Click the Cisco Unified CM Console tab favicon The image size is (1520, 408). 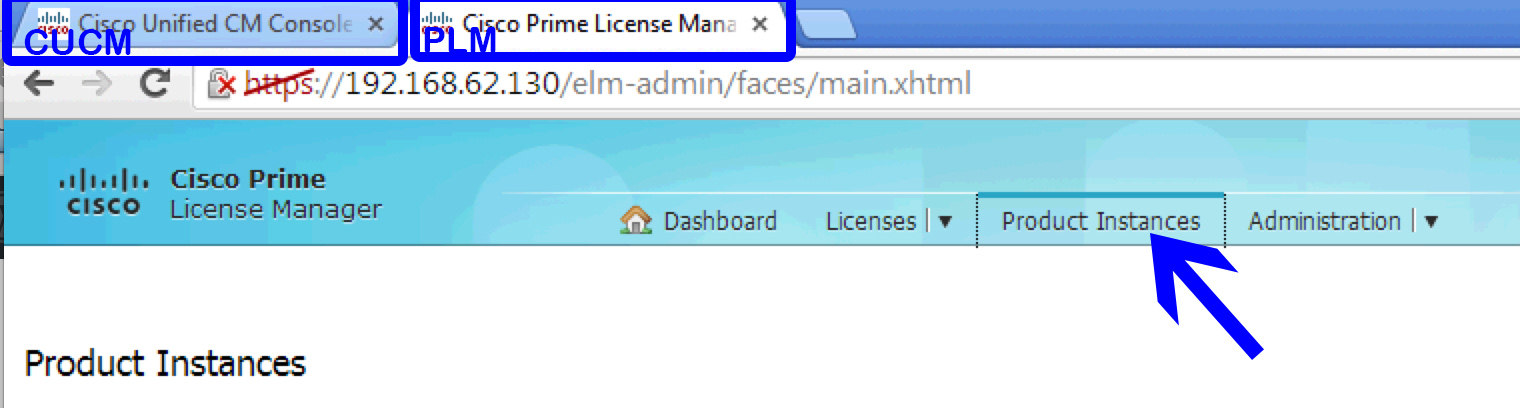point(53,24)
